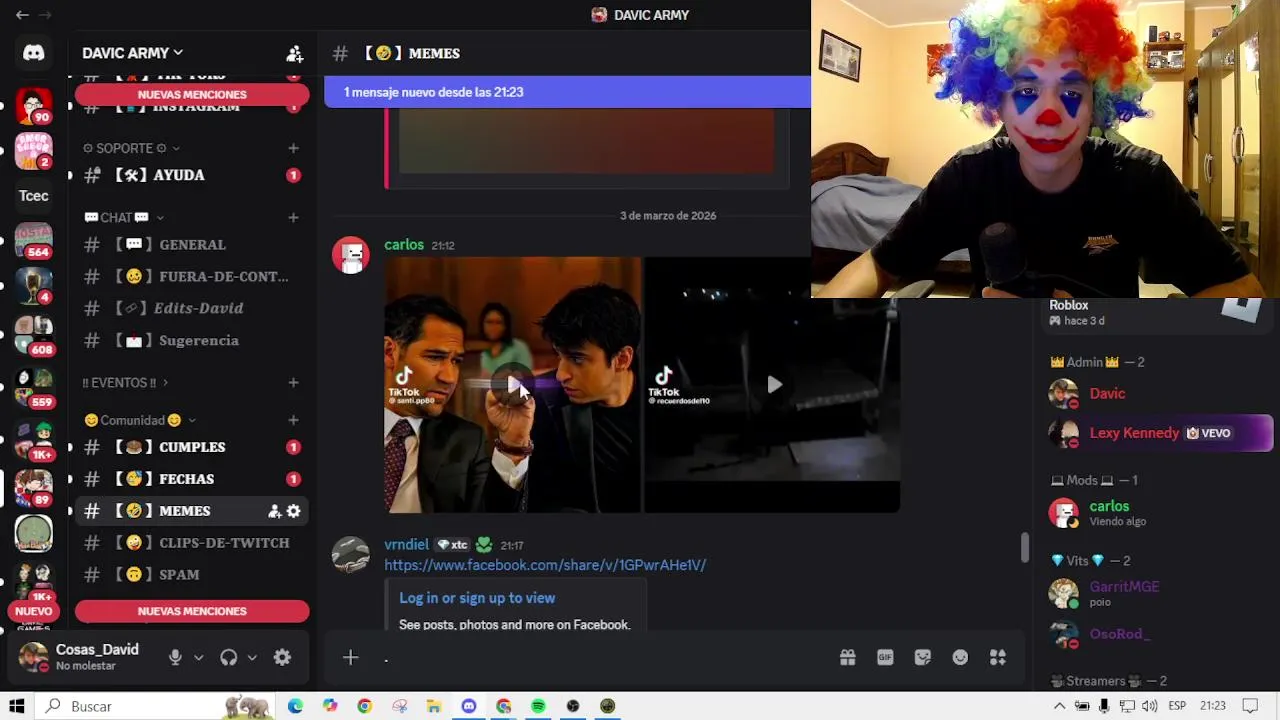Show hidden system tray icons

pyautogui.click(x=1059, y=706)
